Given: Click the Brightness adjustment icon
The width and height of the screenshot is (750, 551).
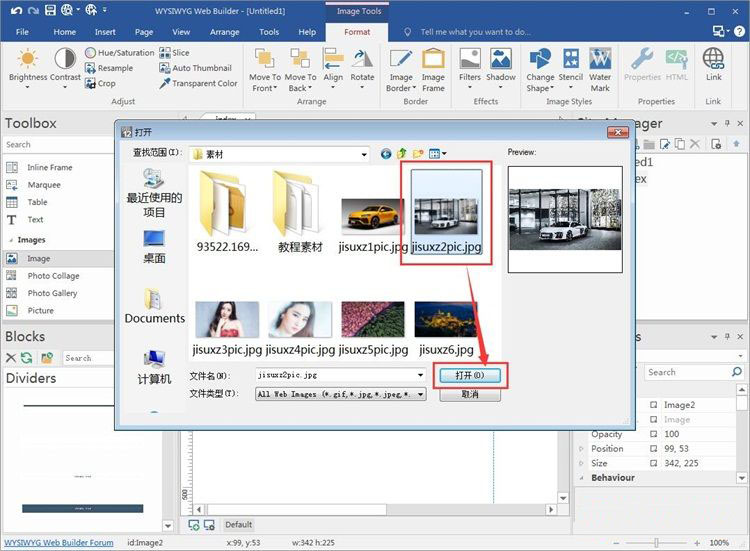Looking at the screenshot, I should pos(28,60).
